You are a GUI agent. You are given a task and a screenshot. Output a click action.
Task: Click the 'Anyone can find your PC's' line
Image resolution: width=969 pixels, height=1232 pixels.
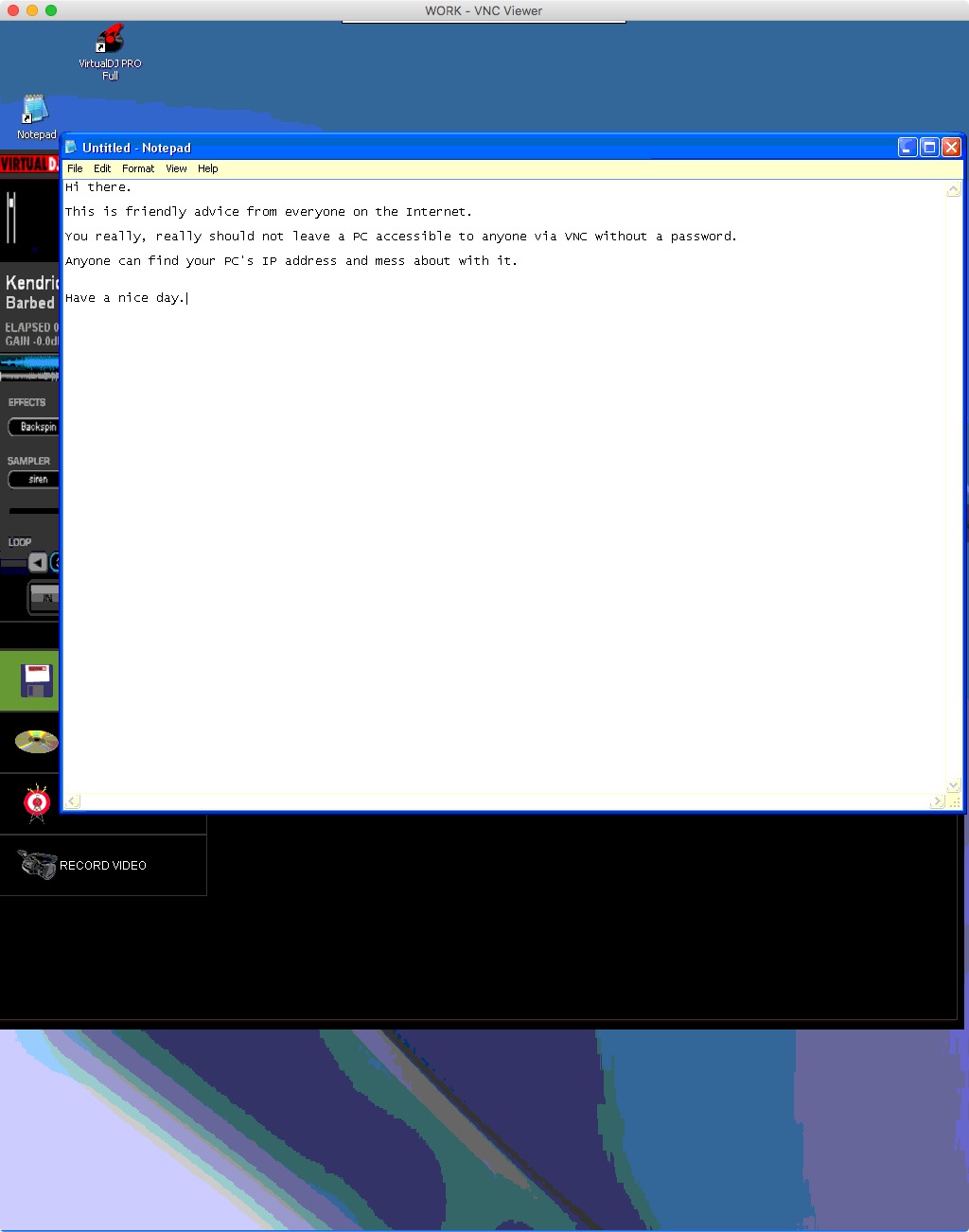291,261
